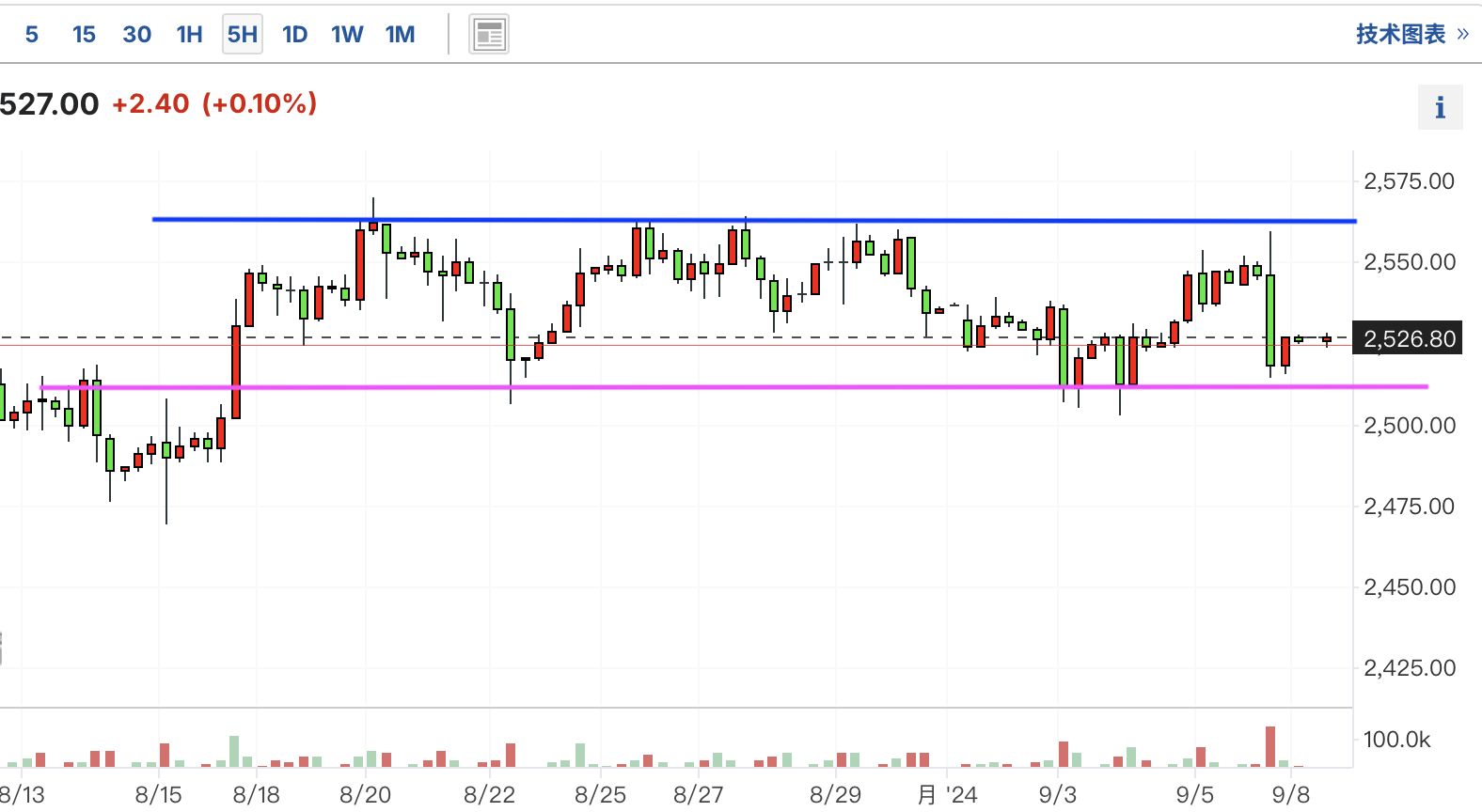Image resolution: width=1482 pixels, height=812 pixels.
Task: Click the tallest red volume bar near 9/8
Action: (x=1270, y=747)
